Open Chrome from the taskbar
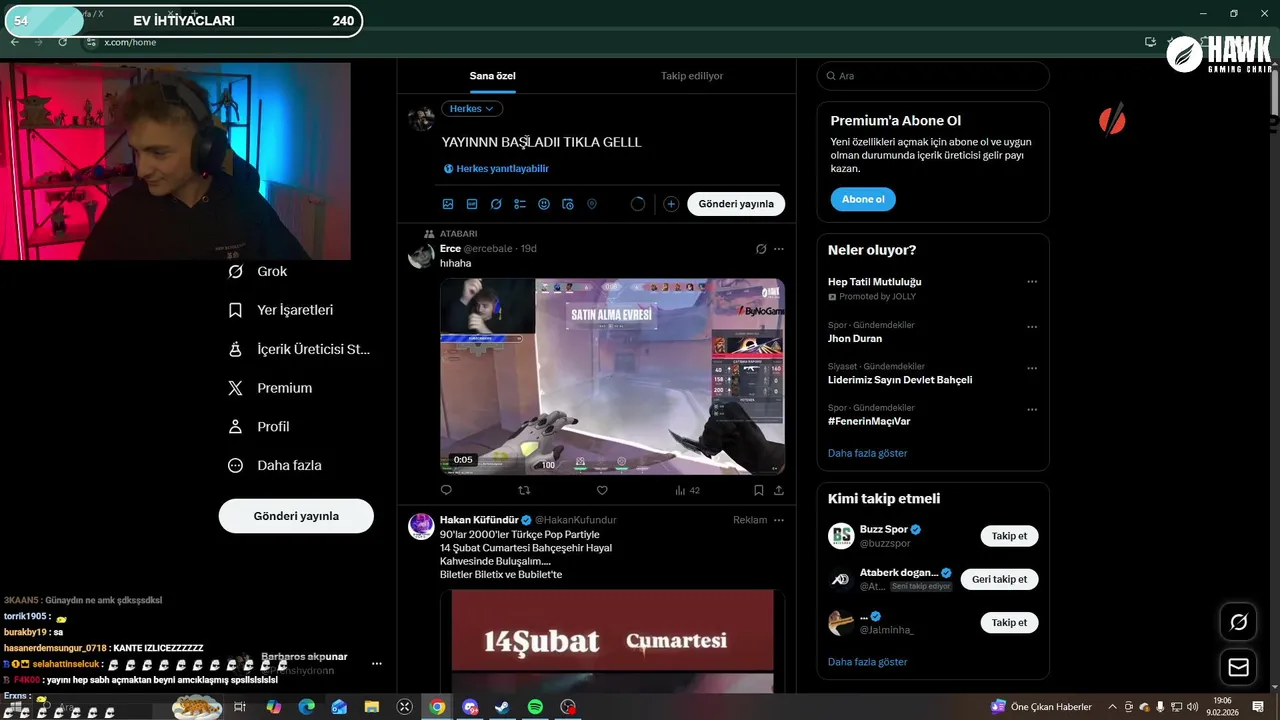The width and height of the screenshot is (1280, 720). (437, 707)
